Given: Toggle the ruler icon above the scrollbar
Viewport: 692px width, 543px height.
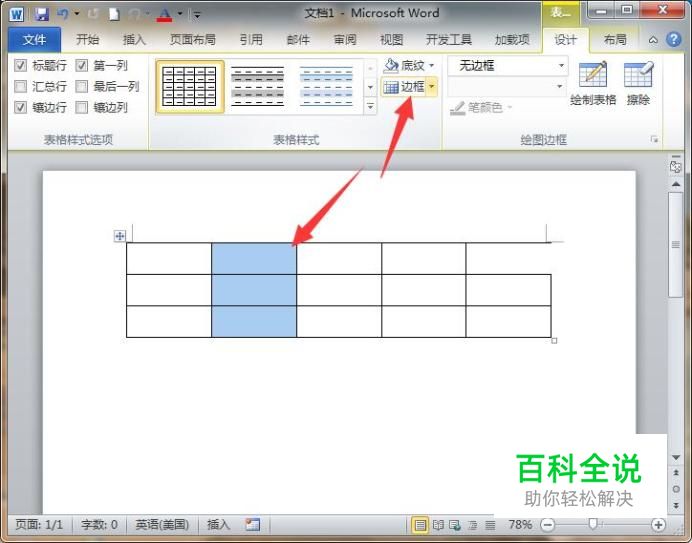Looking at the screenshot, I should tap(675, 167).
